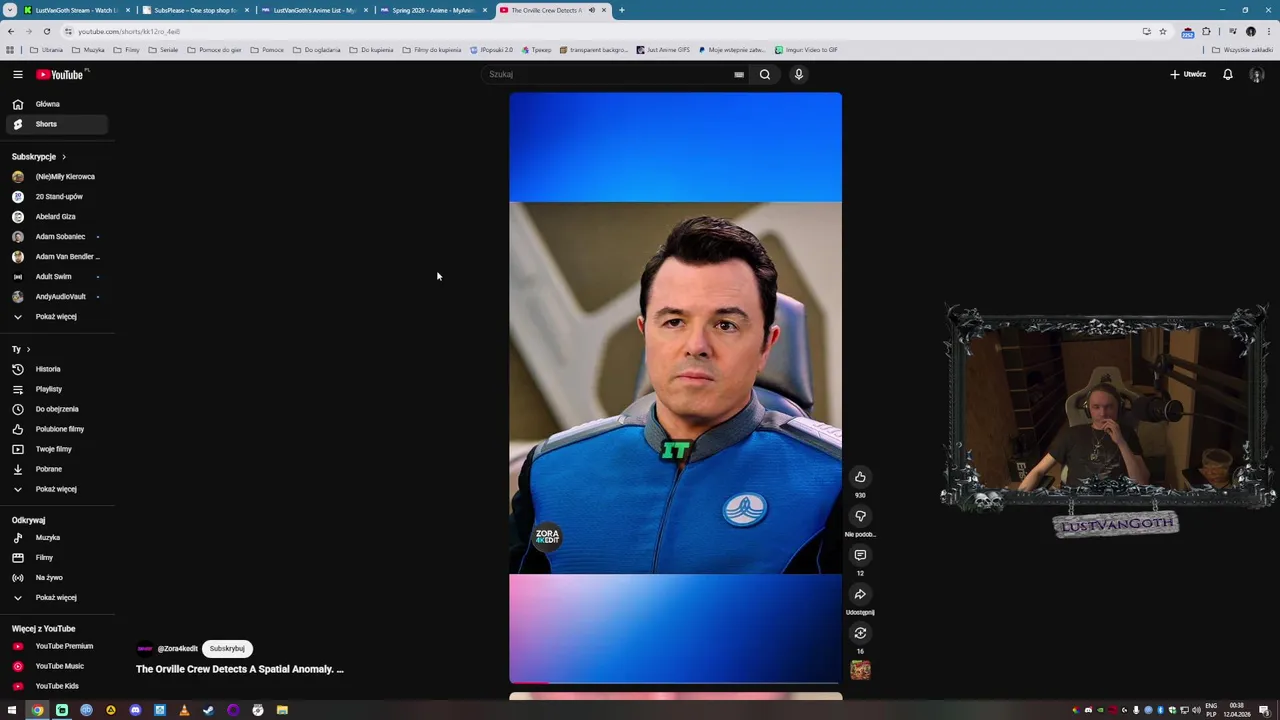Image resolution: width=1280 pixels, height=720 pixels.
Task: Open Adult Swim channel
Action: pos(56,276)
